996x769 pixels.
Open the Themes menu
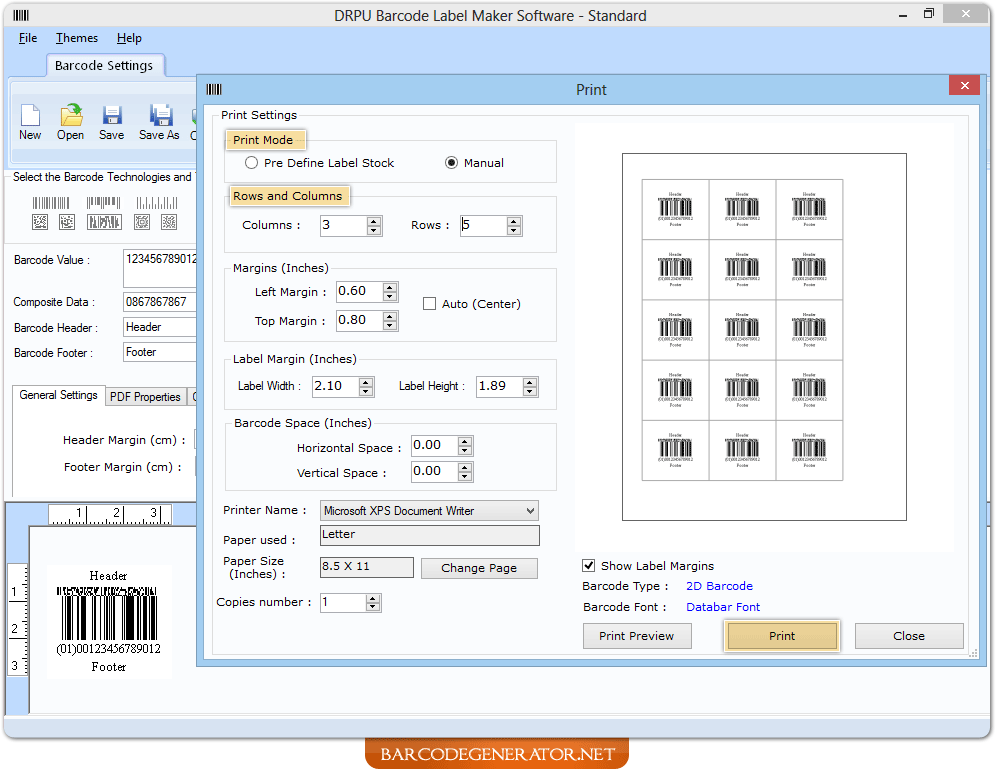[x=76, y=38]
